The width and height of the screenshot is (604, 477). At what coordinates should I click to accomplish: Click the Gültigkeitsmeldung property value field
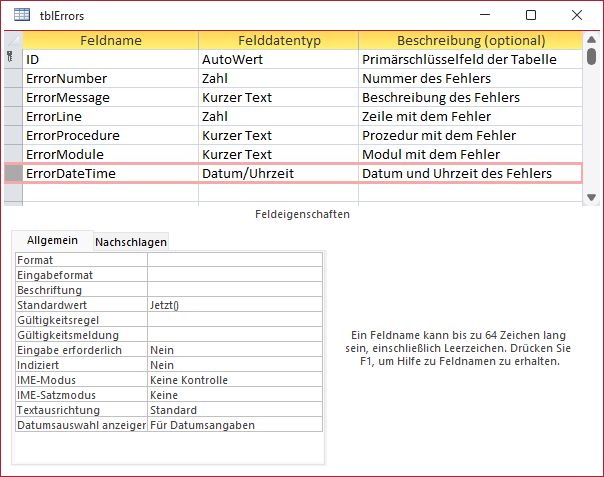pyautogui.click(x=235, y=335)
